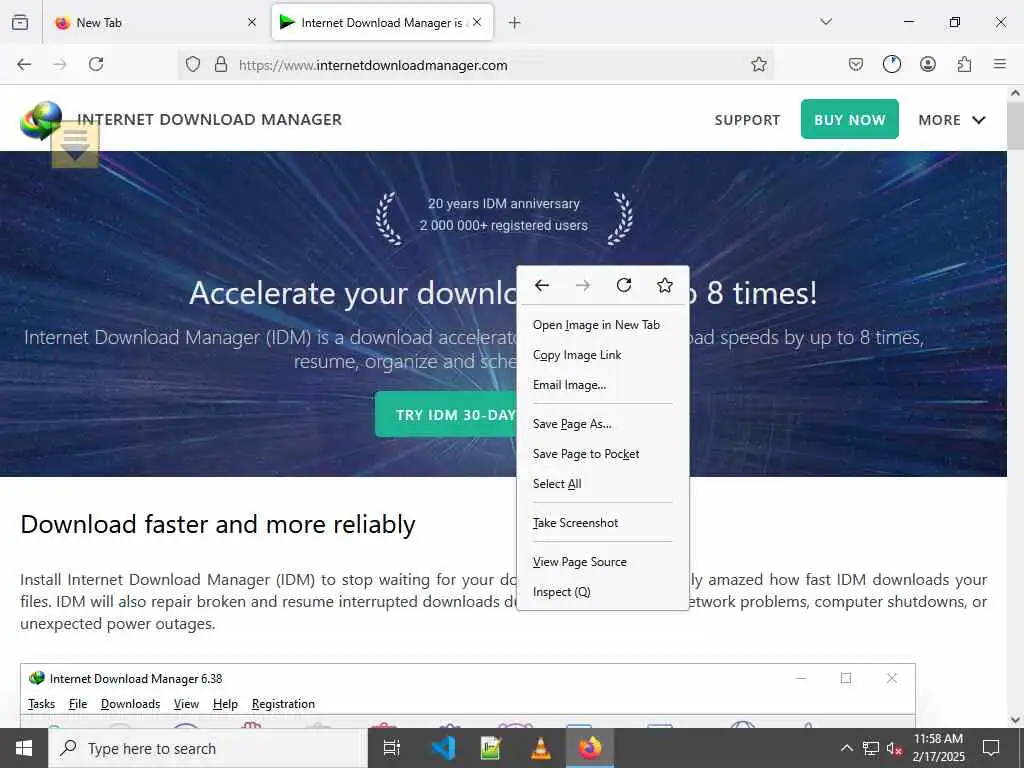Choose Email Image menu entry
Viewport: 1024px width, 768px height.
(602, 385)
